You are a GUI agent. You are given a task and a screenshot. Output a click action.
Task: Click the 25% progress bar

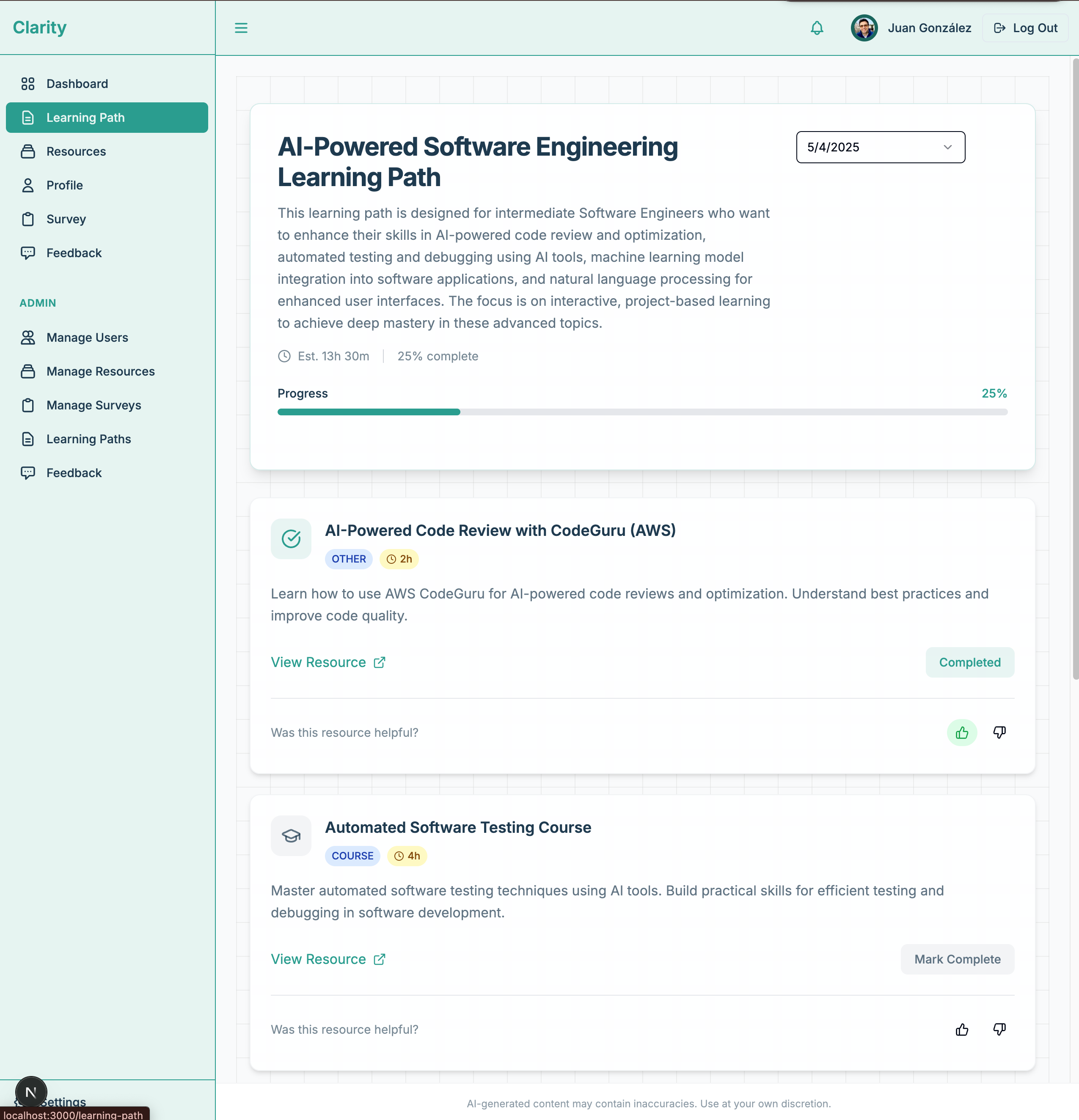641,412
